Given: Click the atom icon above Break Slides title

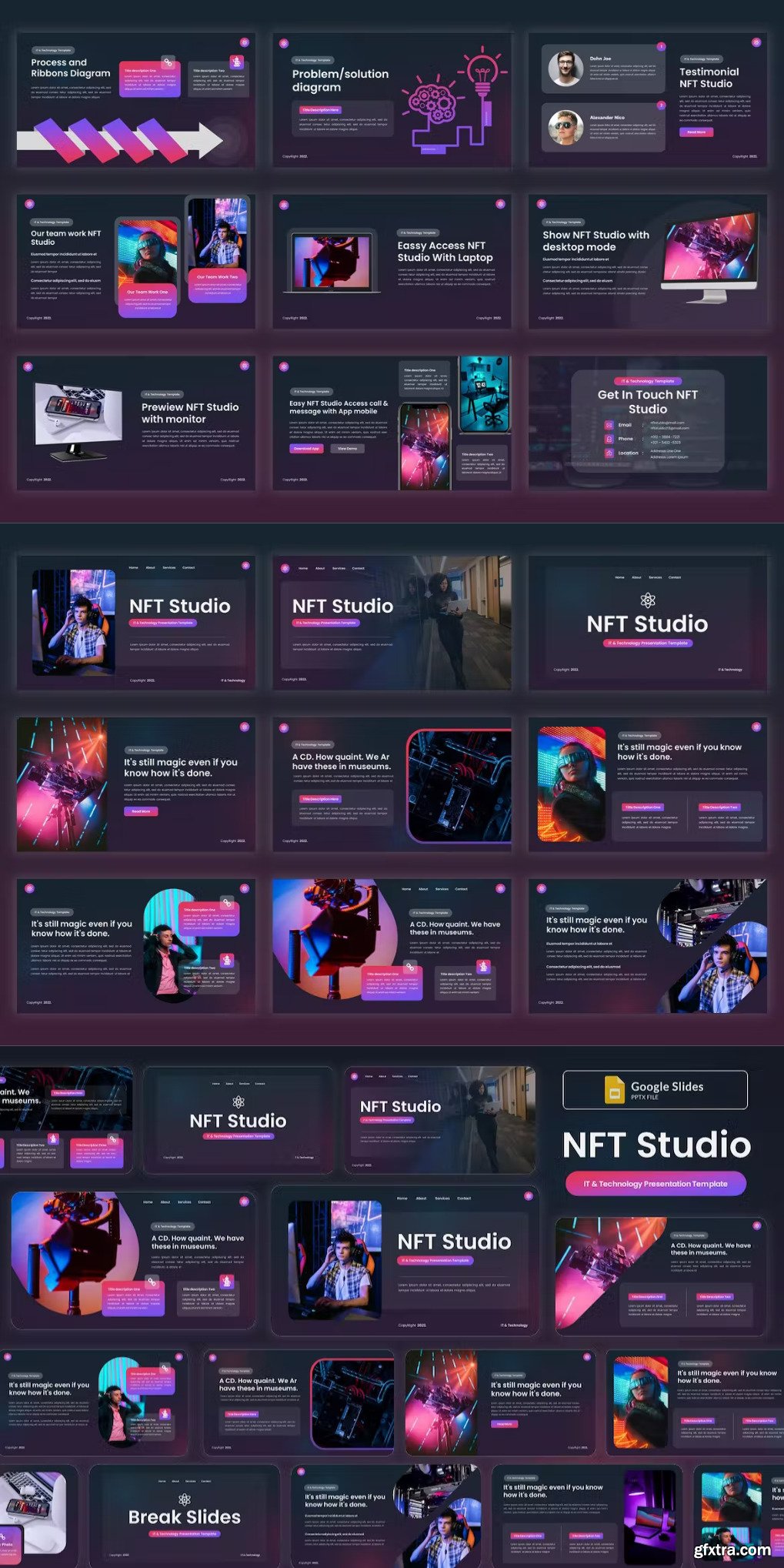Looking at the screenshot, I should coord(185,1499).
